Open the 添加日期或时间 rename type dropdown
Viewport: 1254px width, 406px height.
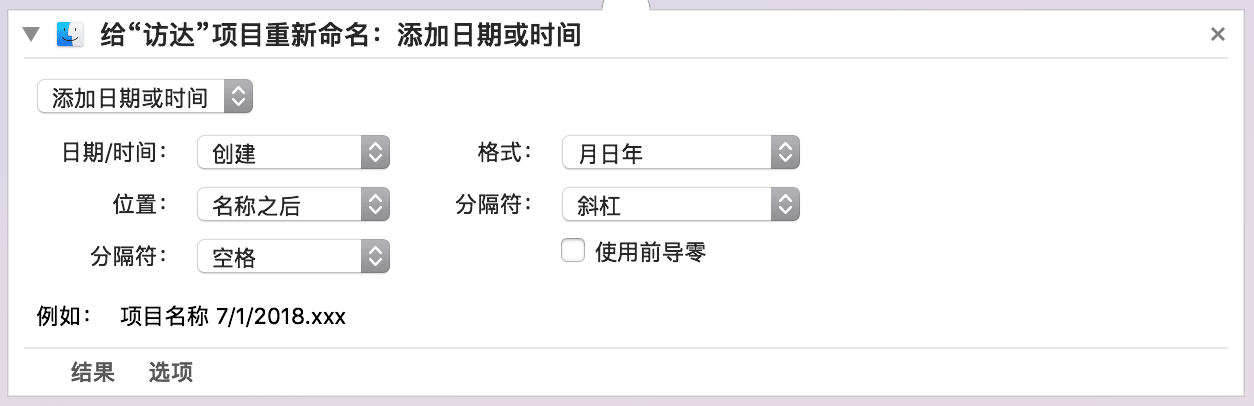tap(145, 97)
